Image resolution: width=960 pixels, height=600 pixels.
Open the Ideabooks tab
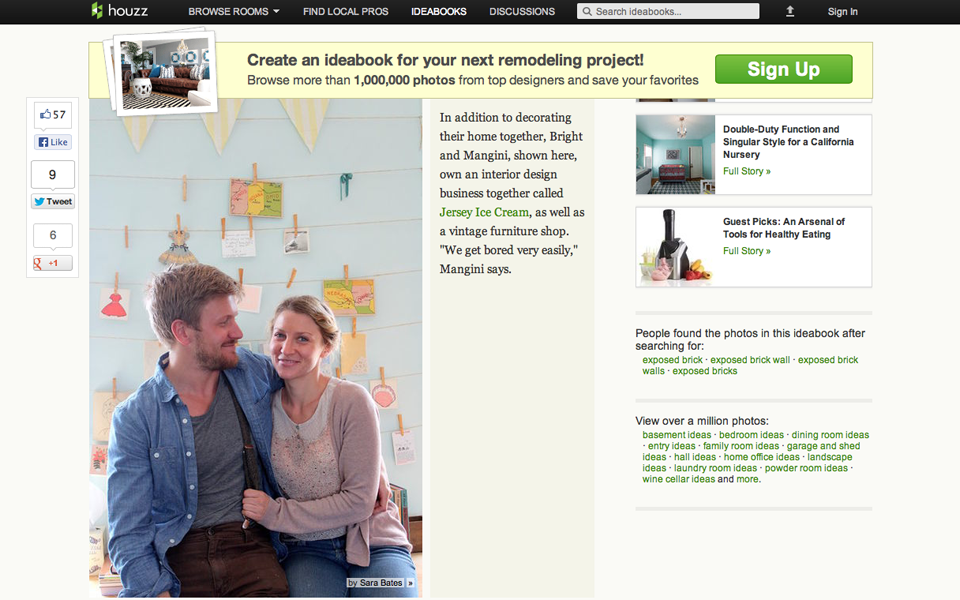(438, 12)
